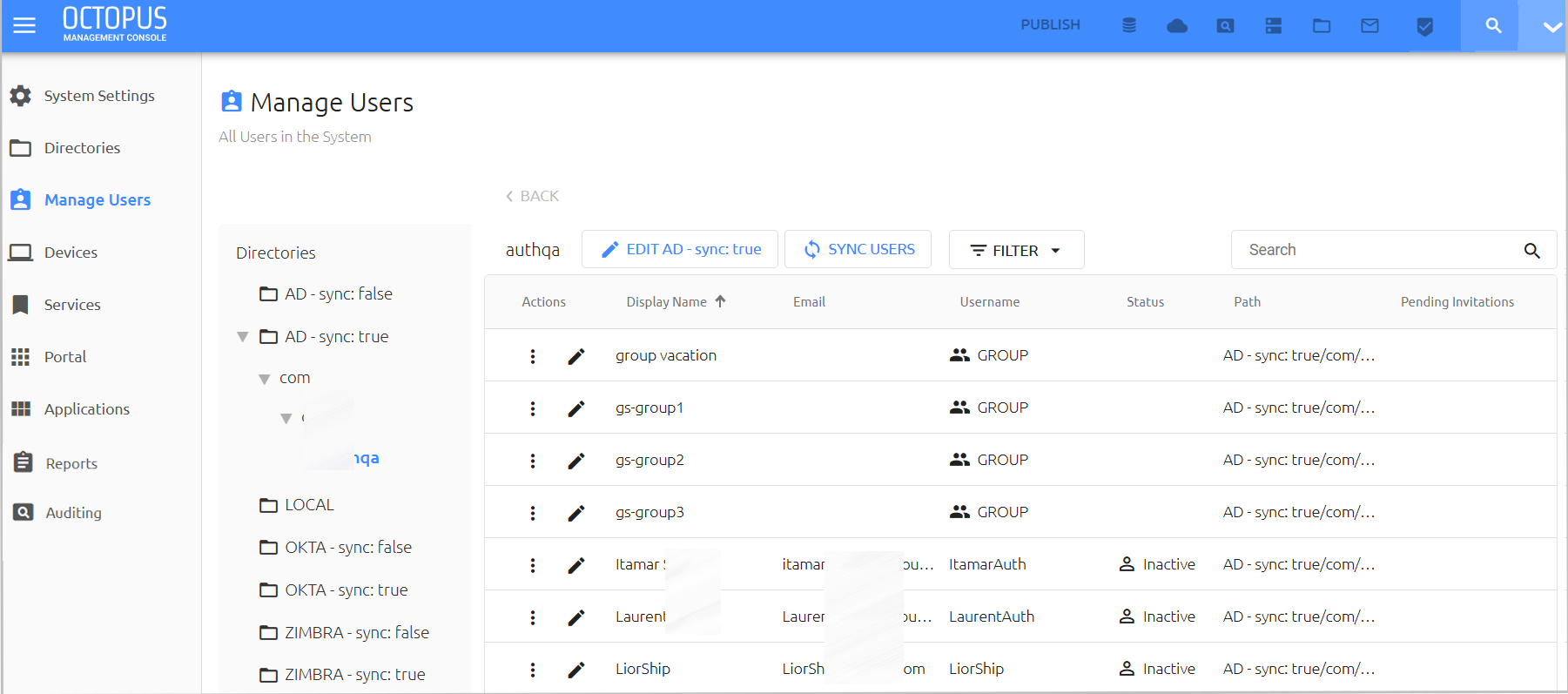Open System Settings in sidebar
Screen dimensions: 1568x694
[x=83, y=96]
